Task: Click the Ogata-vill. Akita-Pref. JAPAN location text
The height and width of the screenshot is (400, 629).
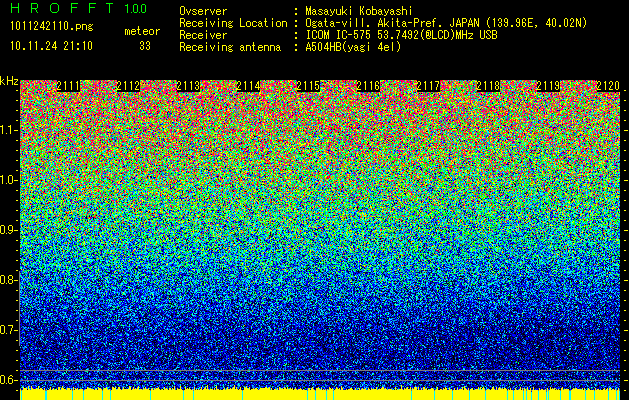Action: tap(446, 23)
